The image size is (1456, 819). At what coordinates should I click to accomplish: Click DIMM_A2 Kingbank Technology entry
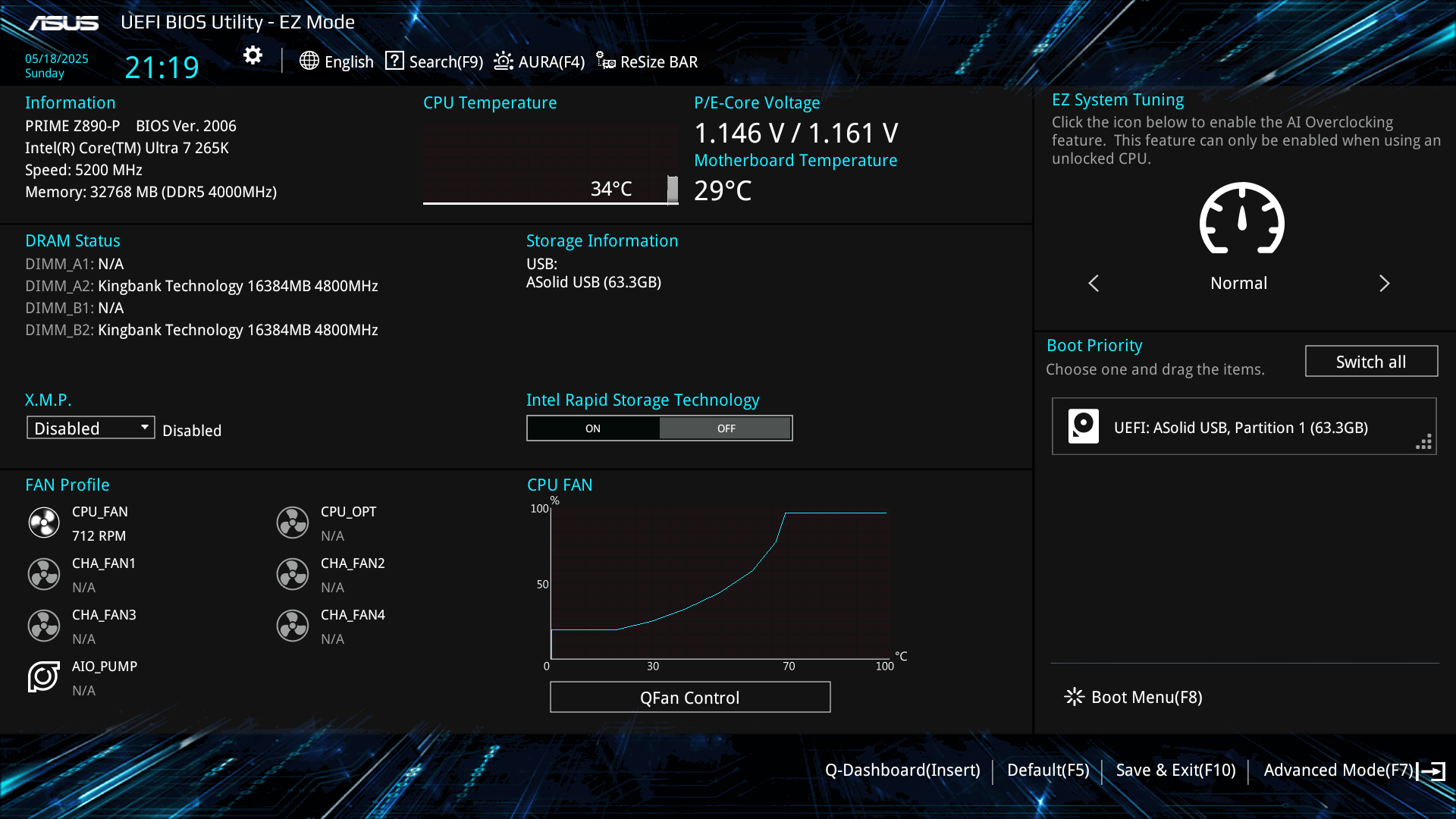click(x=202, y=287)
